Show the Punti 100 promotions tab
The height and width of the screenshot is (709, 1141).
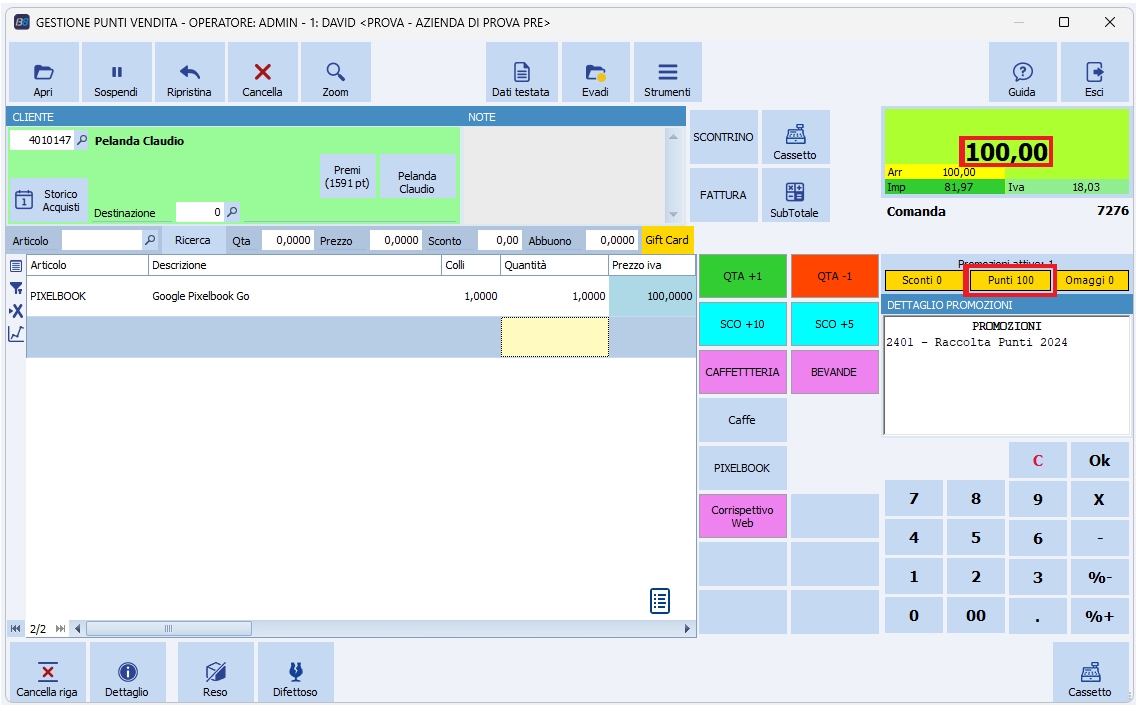[x=1011, y=280]
